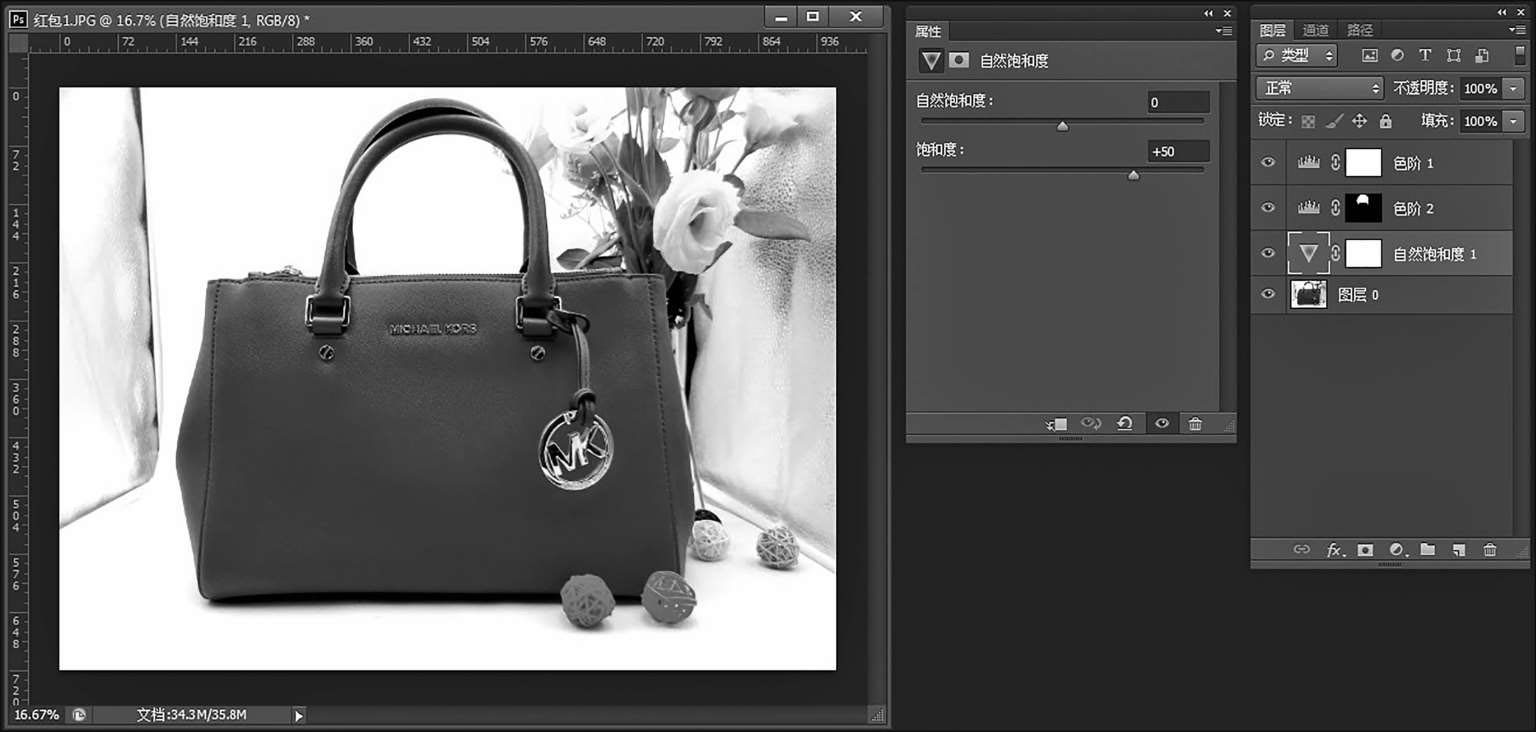Lock image pixels with the brush icon
The image size is (1536, 732).
1334,121
